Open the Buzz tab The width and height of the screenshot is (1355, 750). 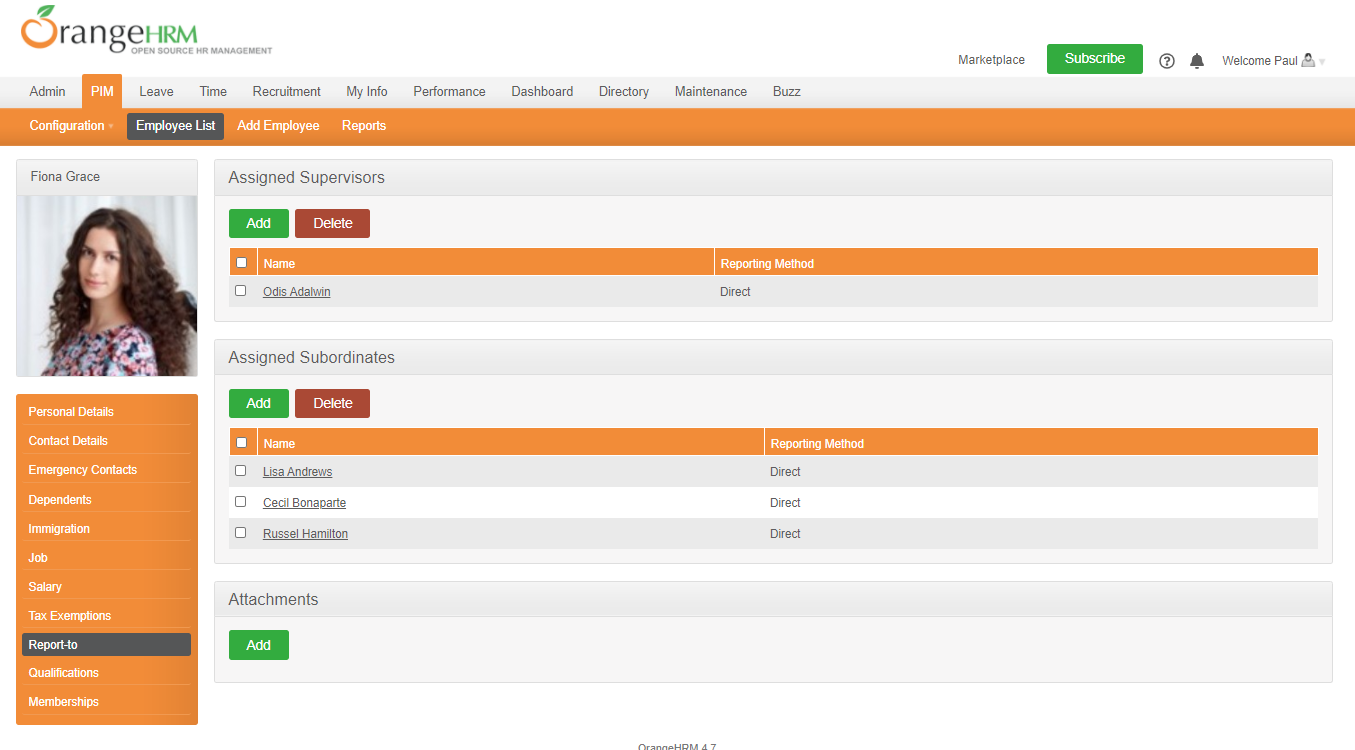pos(787,91)
